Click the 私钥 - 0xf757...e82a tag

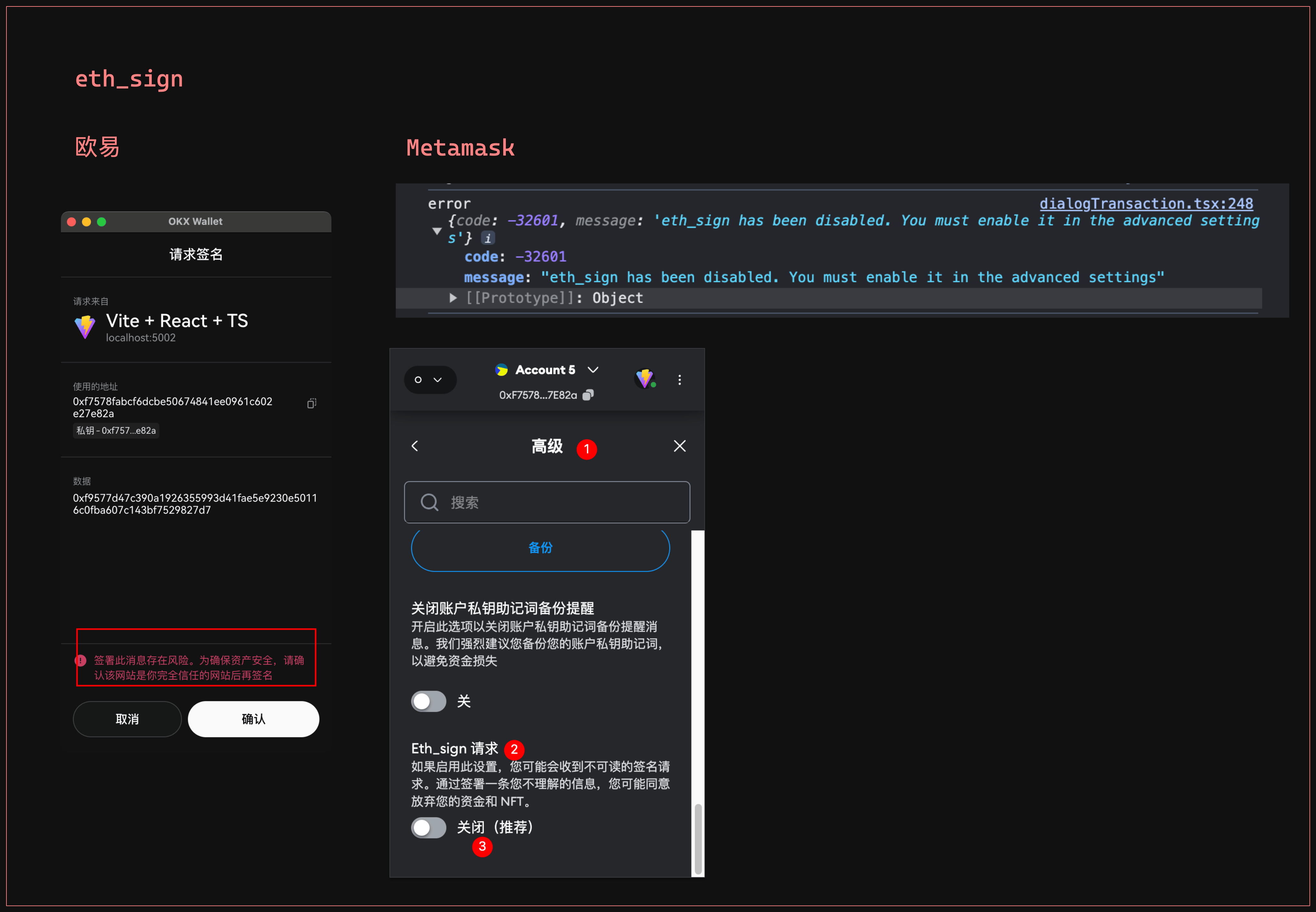click(116, 431)
